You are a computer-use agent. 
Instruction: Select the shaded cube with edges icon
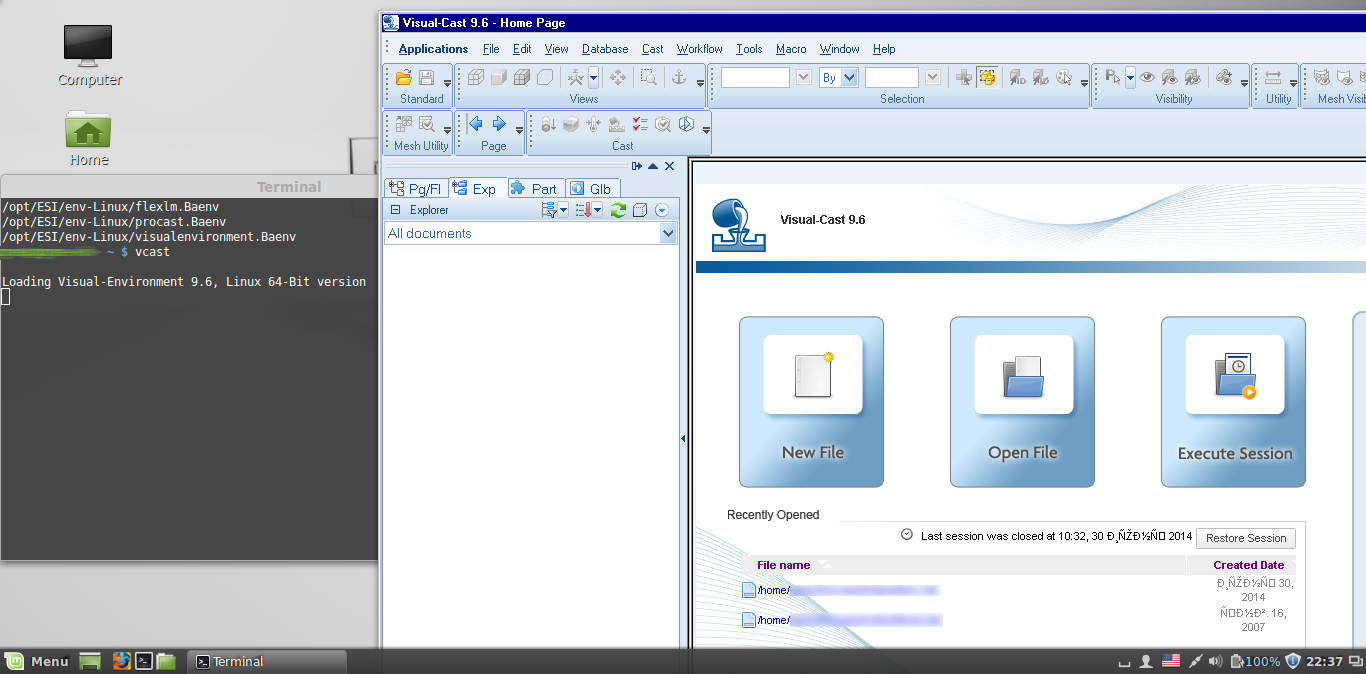coord(522,77)
